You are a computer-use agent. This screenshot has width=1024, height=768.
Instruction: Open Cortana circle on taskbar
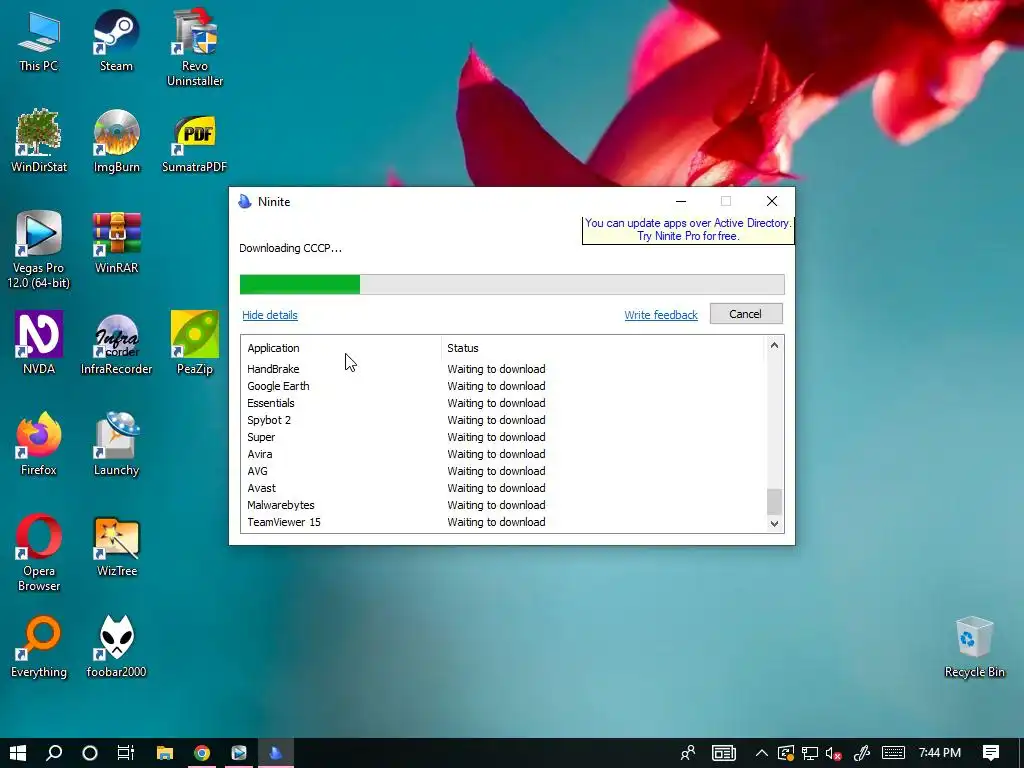coord(90,753)
